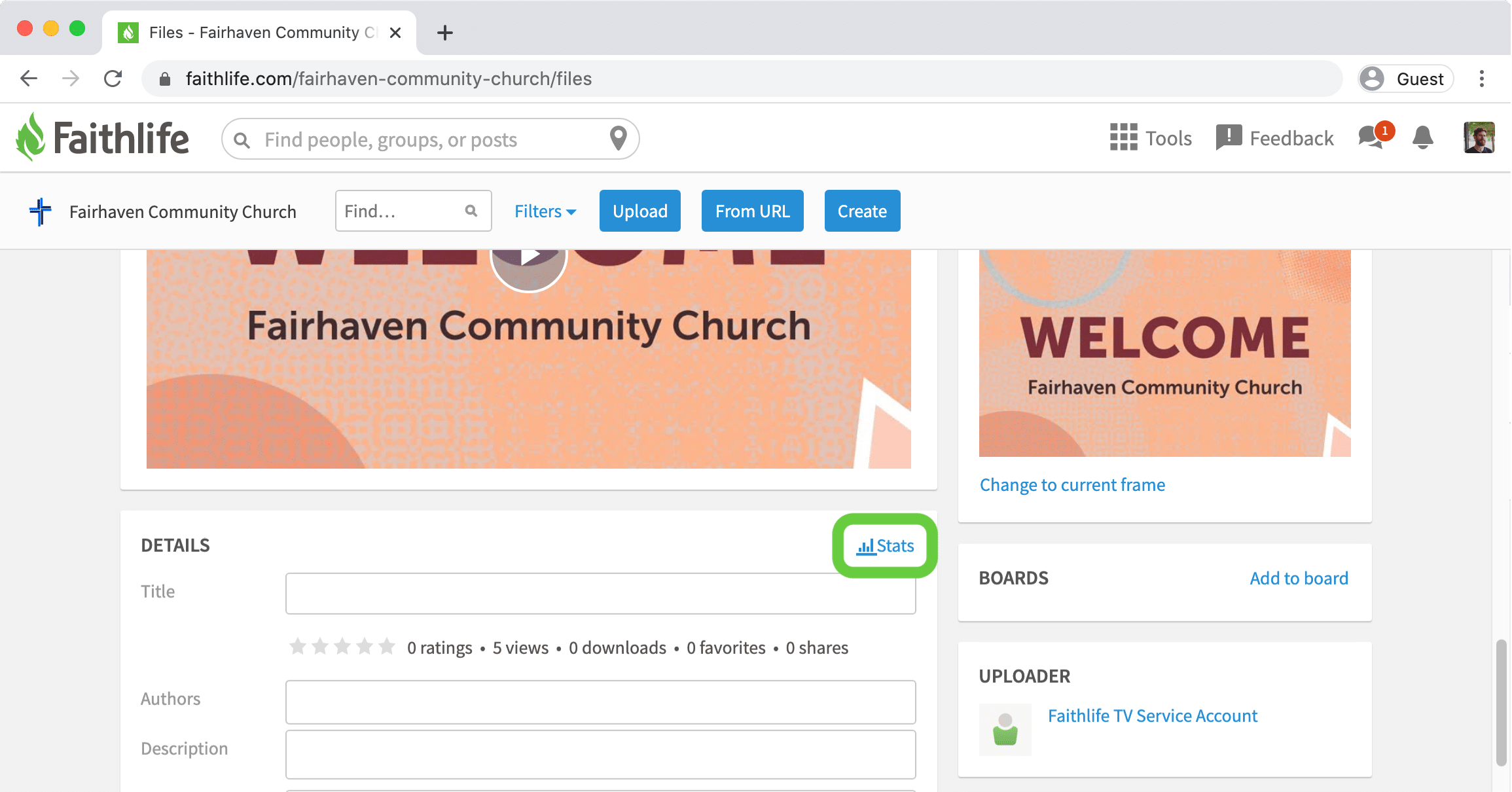The image size is (1512, 792).
Task: Rate the file one star
Action: [298, 647]
